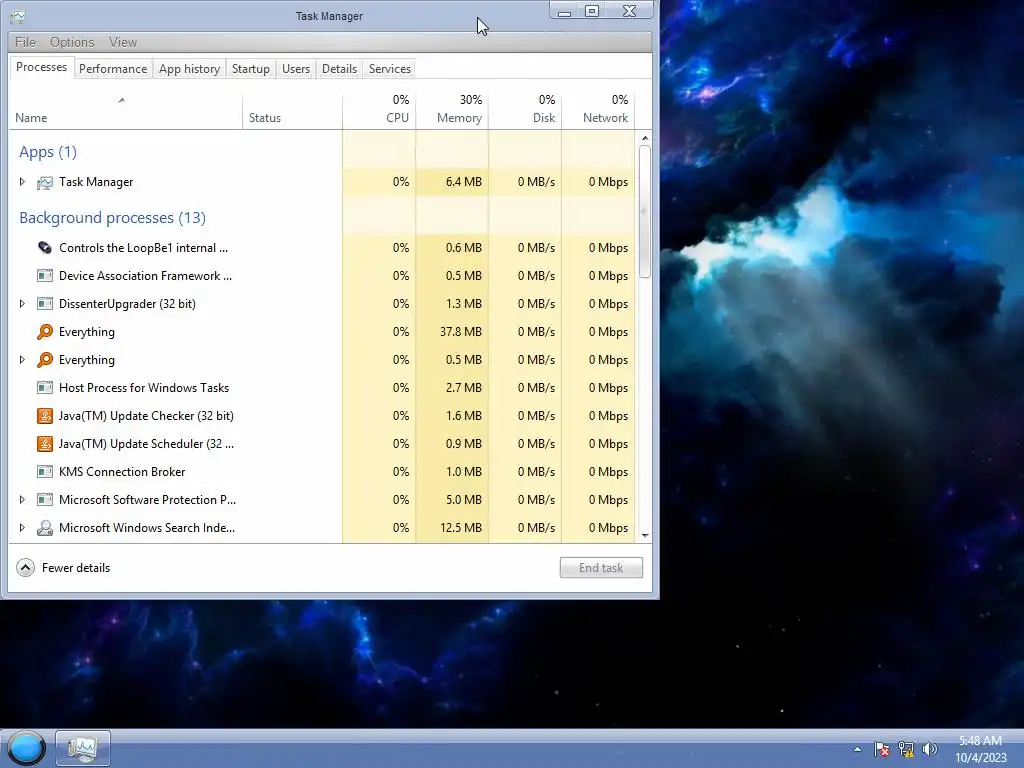Image resolution: width=1024 pixels, height=768 pixels.
Task: Switch to the Performance tab
Action: [113, 69]
